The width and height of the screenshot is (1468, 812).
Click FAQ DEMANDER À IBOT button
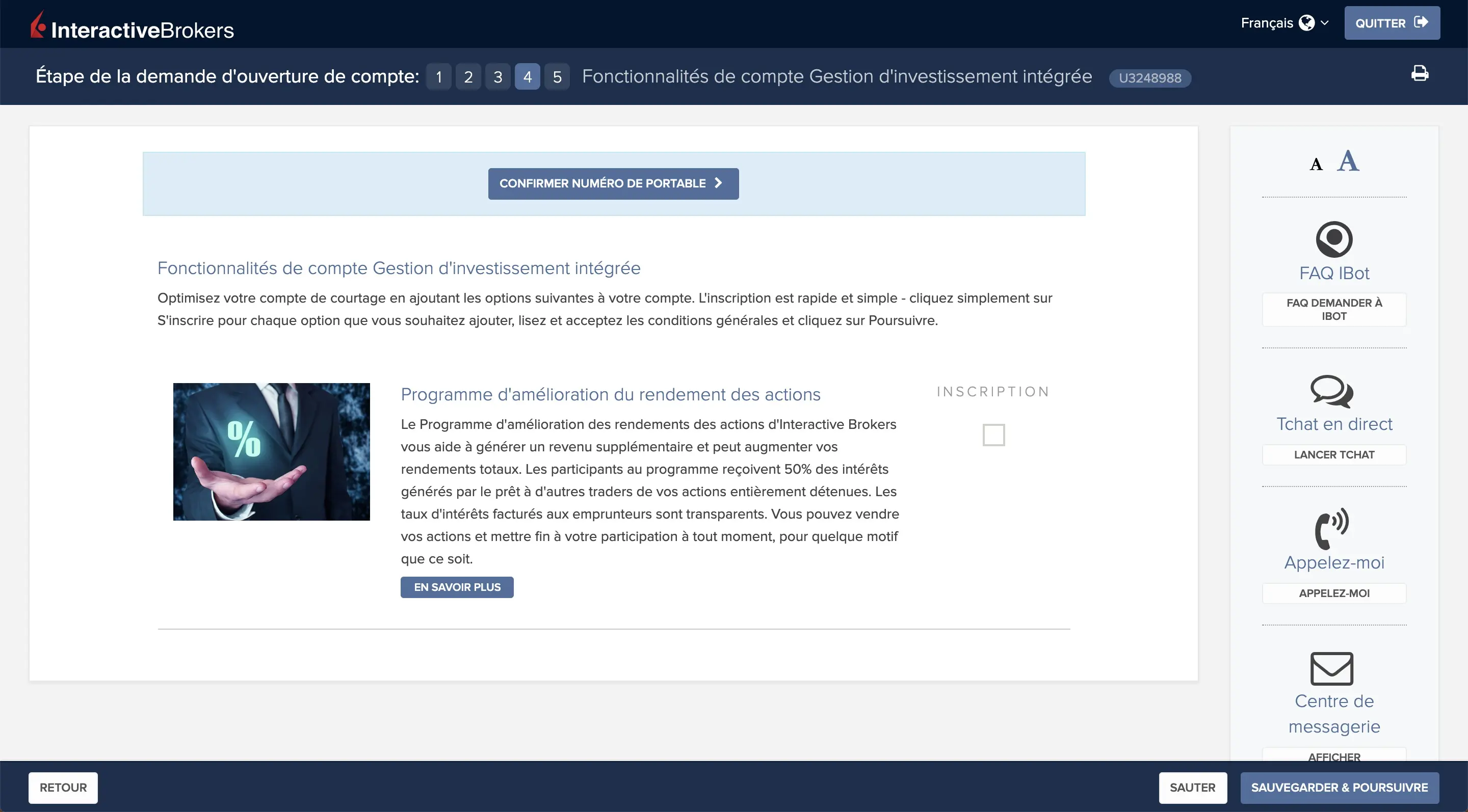pos(1334,309)
